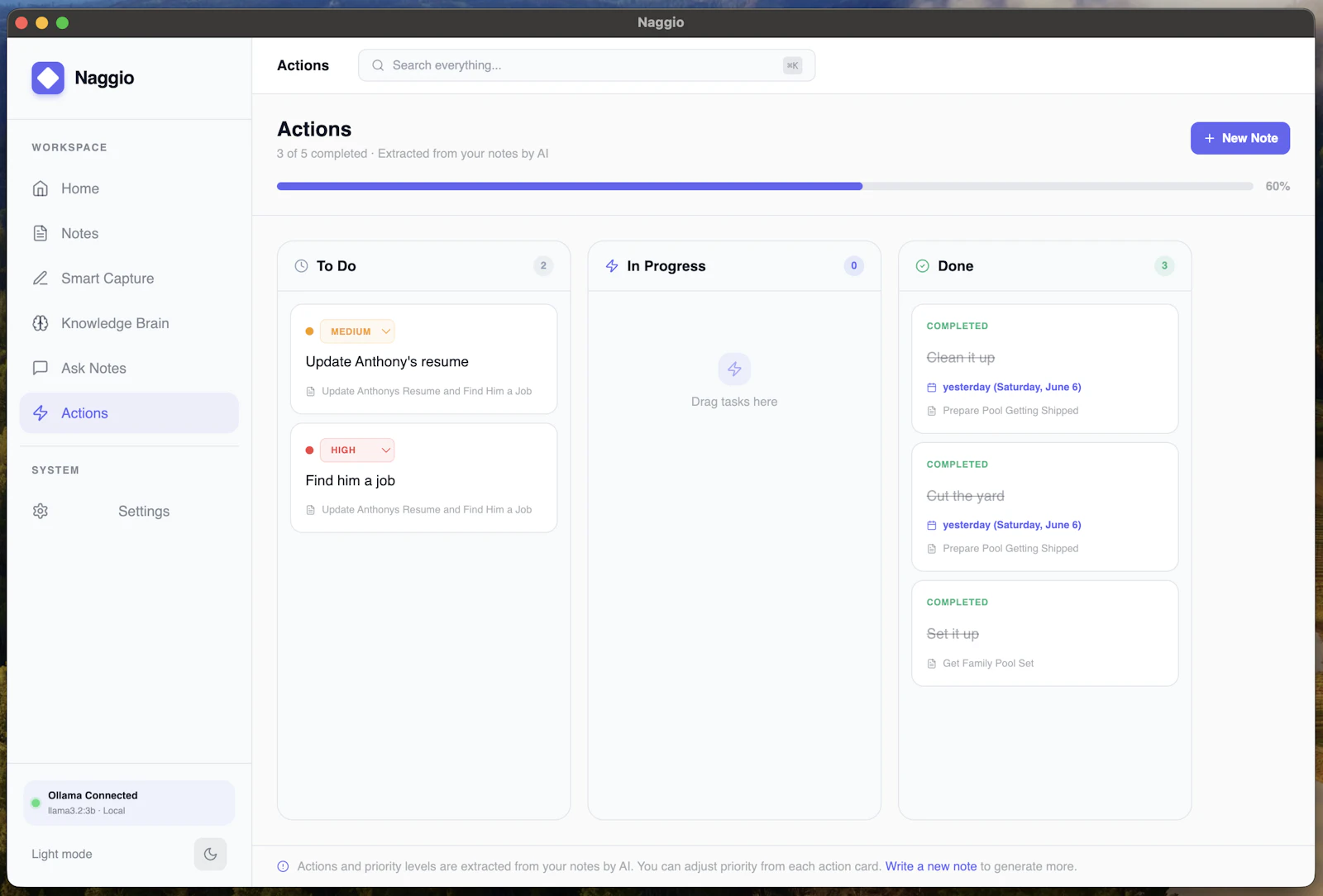Click the green Ollama connection status dot
Image resolution: width=1323 pixels, height=896 pixels.
point(36,803)
